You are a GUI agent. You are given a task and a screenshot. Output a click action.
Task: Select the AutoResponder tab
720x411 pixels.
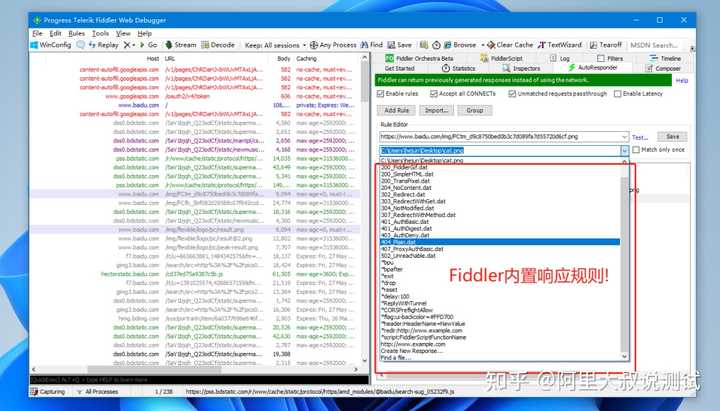tap(593, 68)
